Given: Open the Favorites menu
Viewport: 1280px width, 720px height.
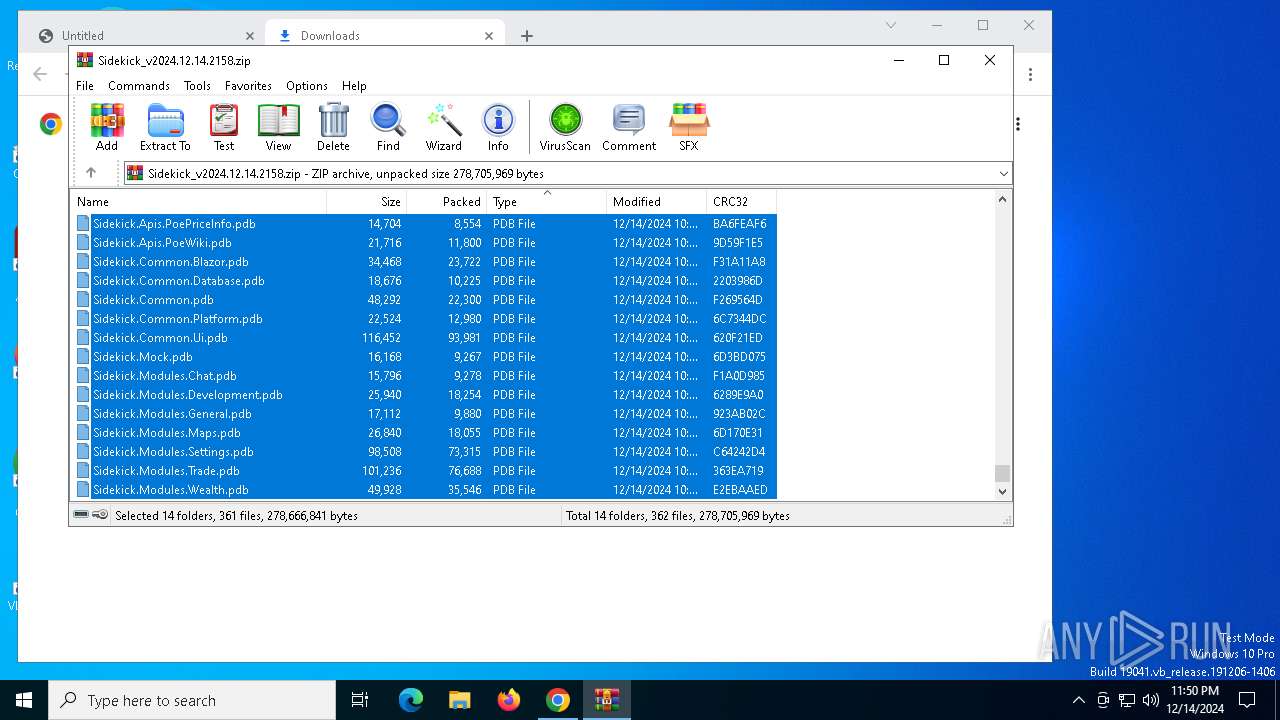Looking at the screenshot, I should 248,86.
